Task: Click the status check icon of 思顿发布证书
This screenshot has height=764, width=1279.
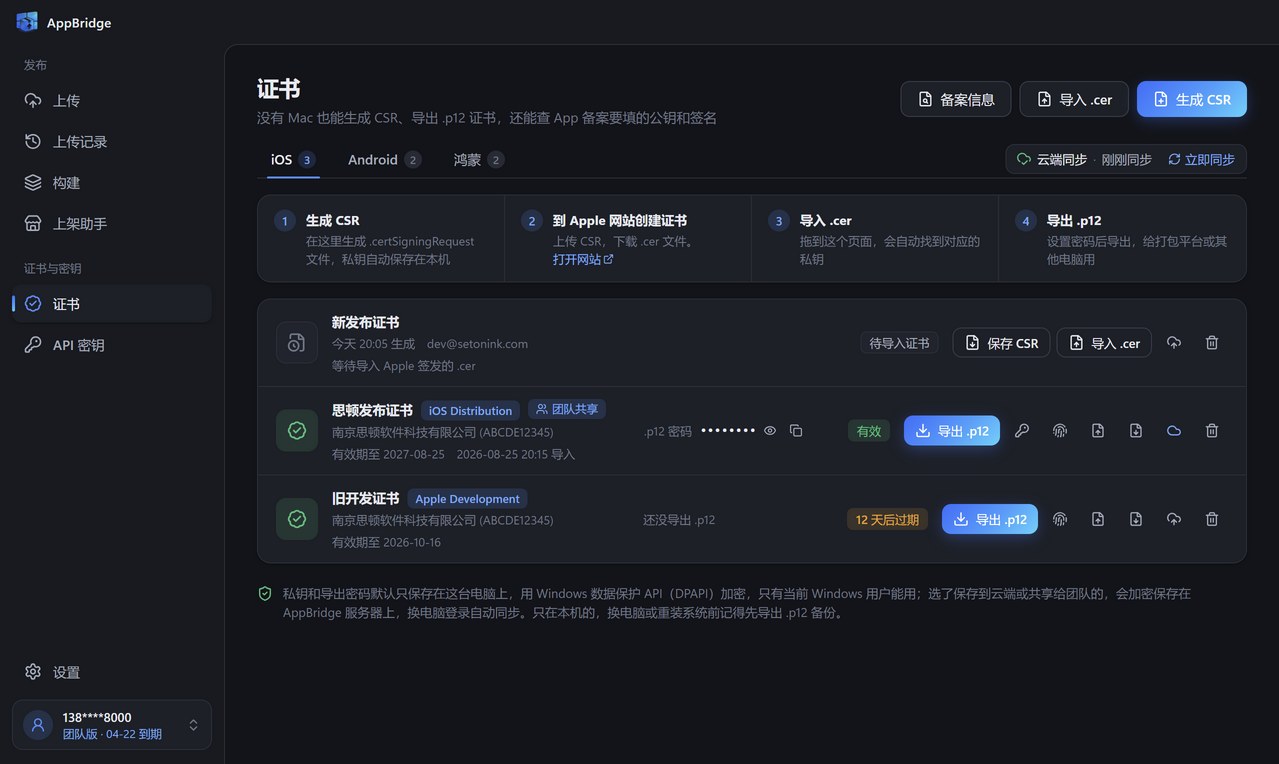Action: [x=297, y=431]
